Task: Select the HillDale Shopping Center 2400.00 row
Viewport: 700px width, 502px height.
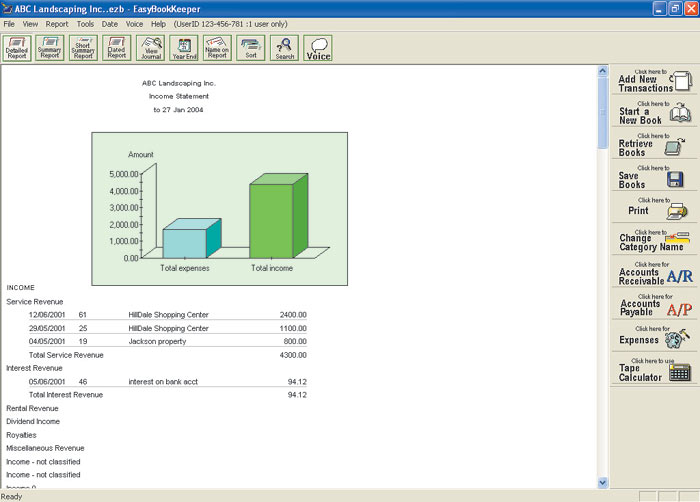Action: 168,314
